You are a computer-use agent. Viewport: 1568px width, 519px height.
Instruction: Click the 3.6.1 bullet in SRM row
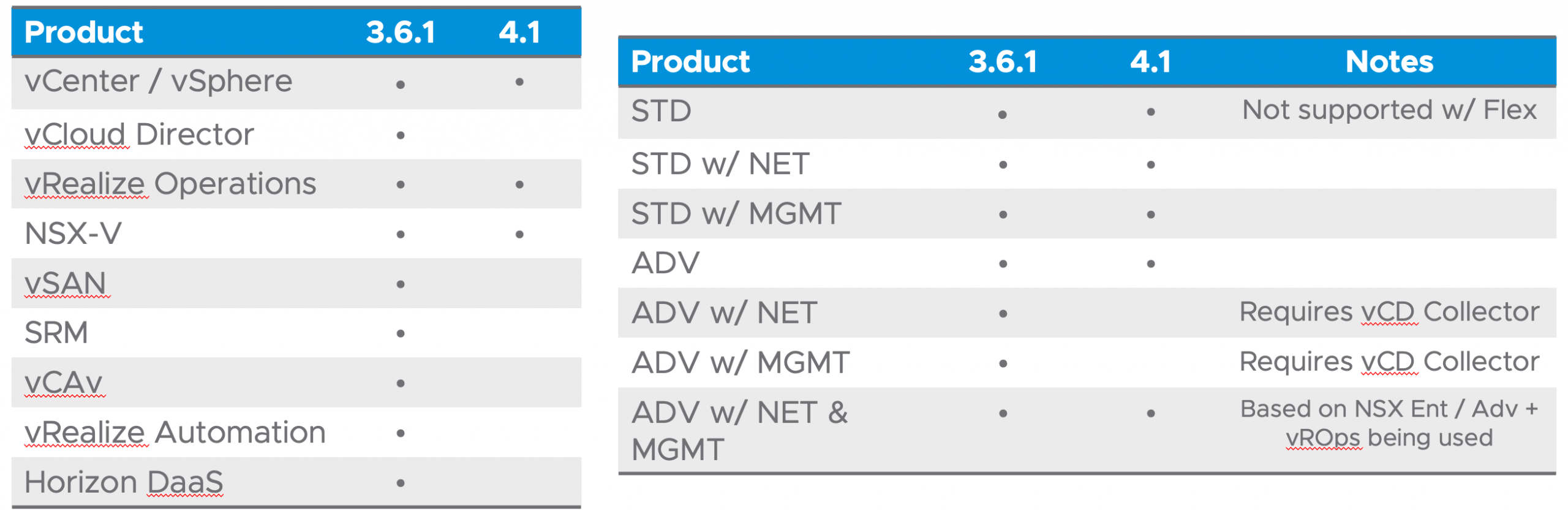[x=400, y=334]
